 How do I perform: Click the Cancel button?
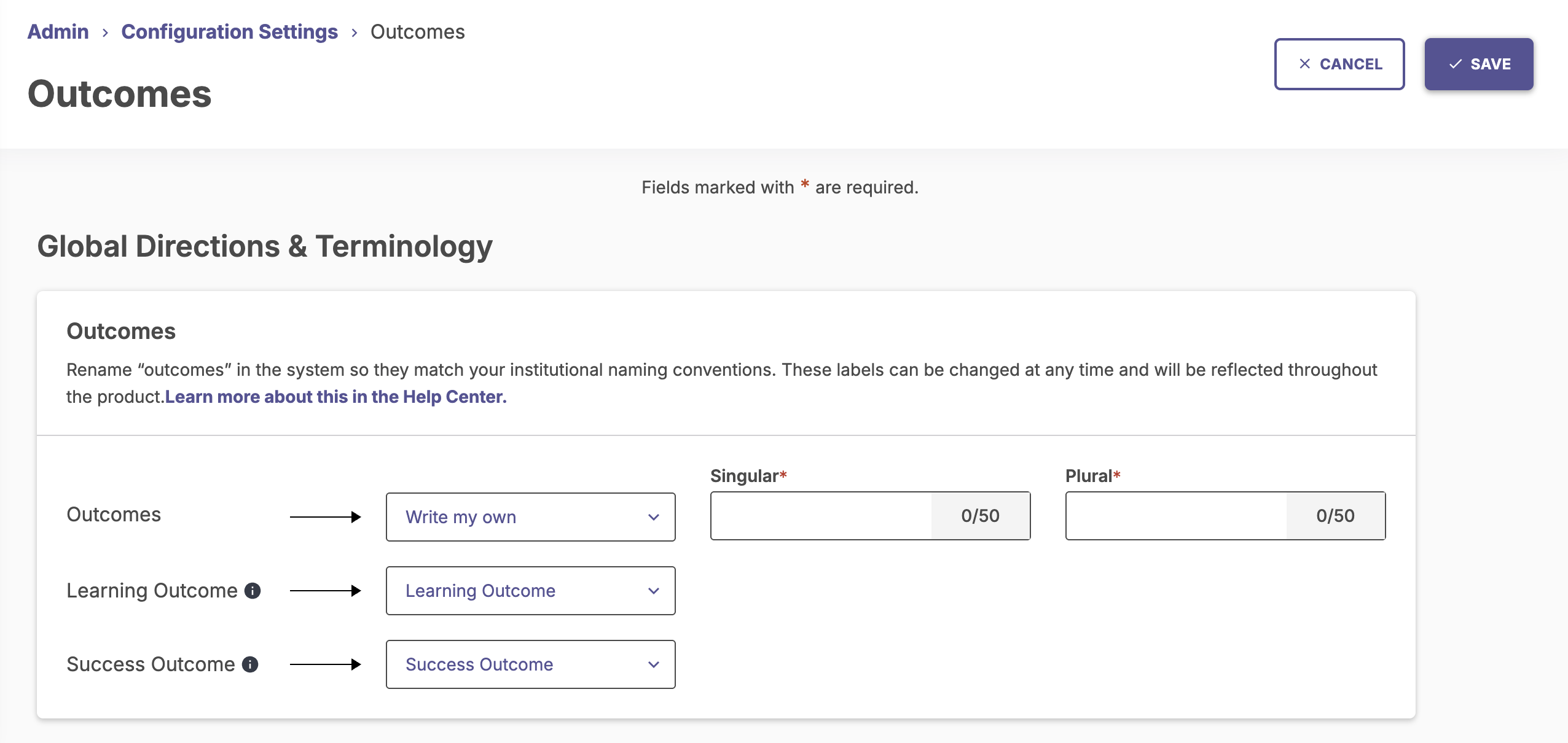[1339, 64]
